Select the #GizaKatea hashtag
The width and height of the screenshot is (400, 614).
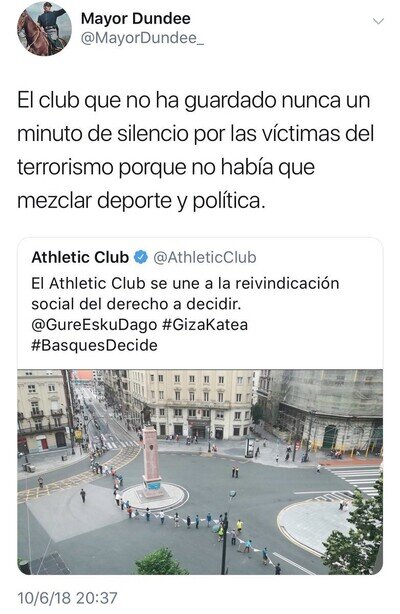pos(205,325)
